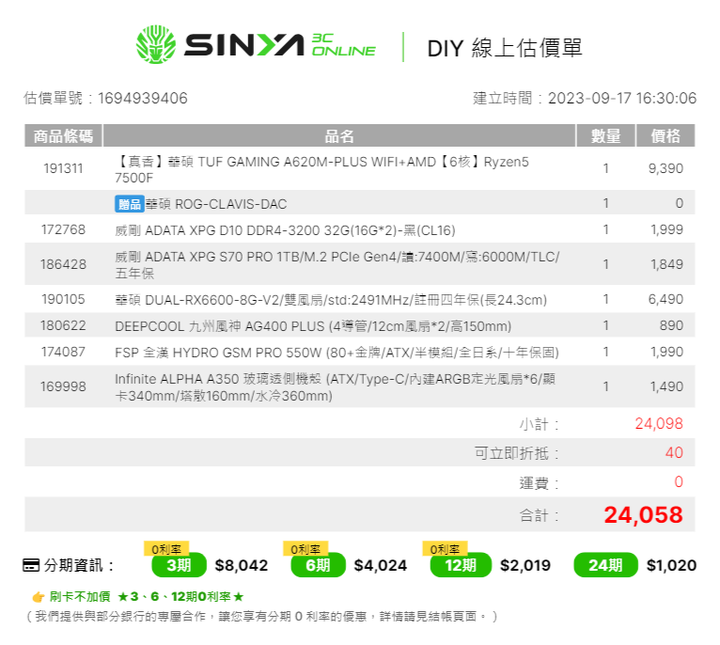Click creation time 2023-09-17 16:30:06

622,98
